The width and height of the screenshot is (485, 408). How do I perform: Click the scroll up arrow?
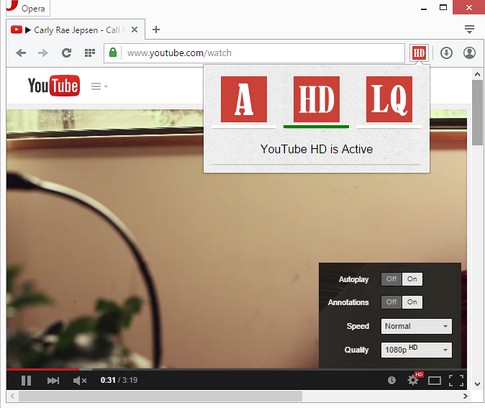477,74
